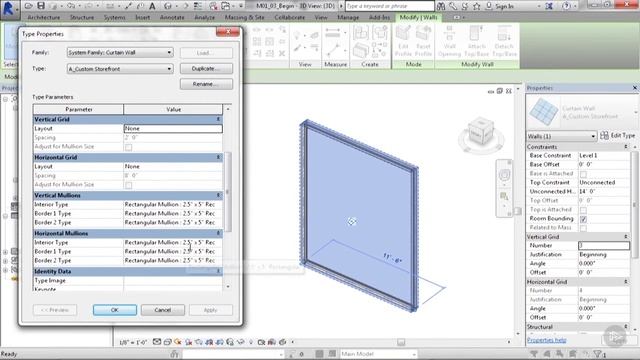Screen dimensions: 640x360
Task: Collapse the Constraints section in Properties palette
Action: coord(626,147)
